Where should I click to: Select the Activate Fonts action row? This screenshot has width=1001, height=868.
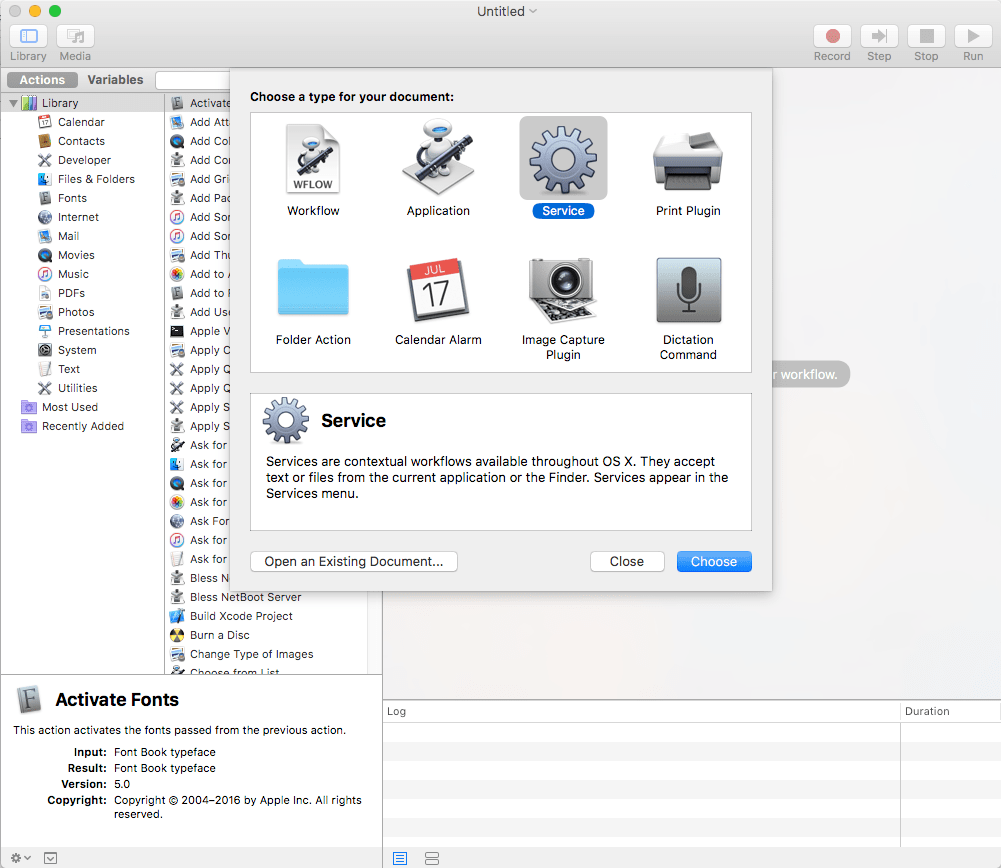[x=199, y=103]
